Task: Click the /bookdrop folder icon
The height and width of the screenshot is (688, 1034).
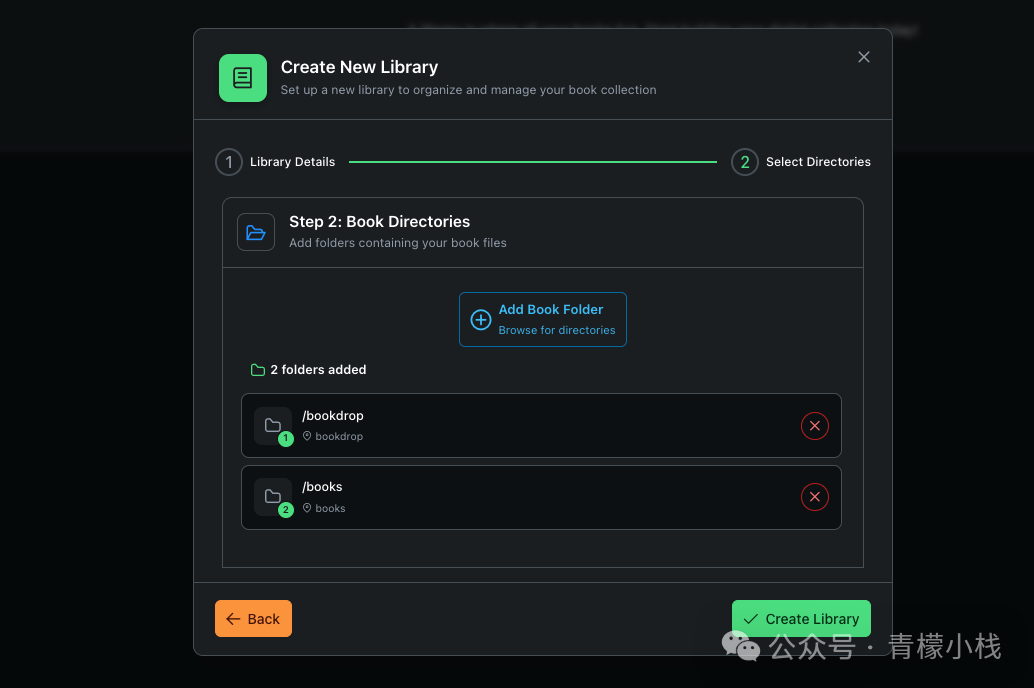Action: tap(272, 425)
